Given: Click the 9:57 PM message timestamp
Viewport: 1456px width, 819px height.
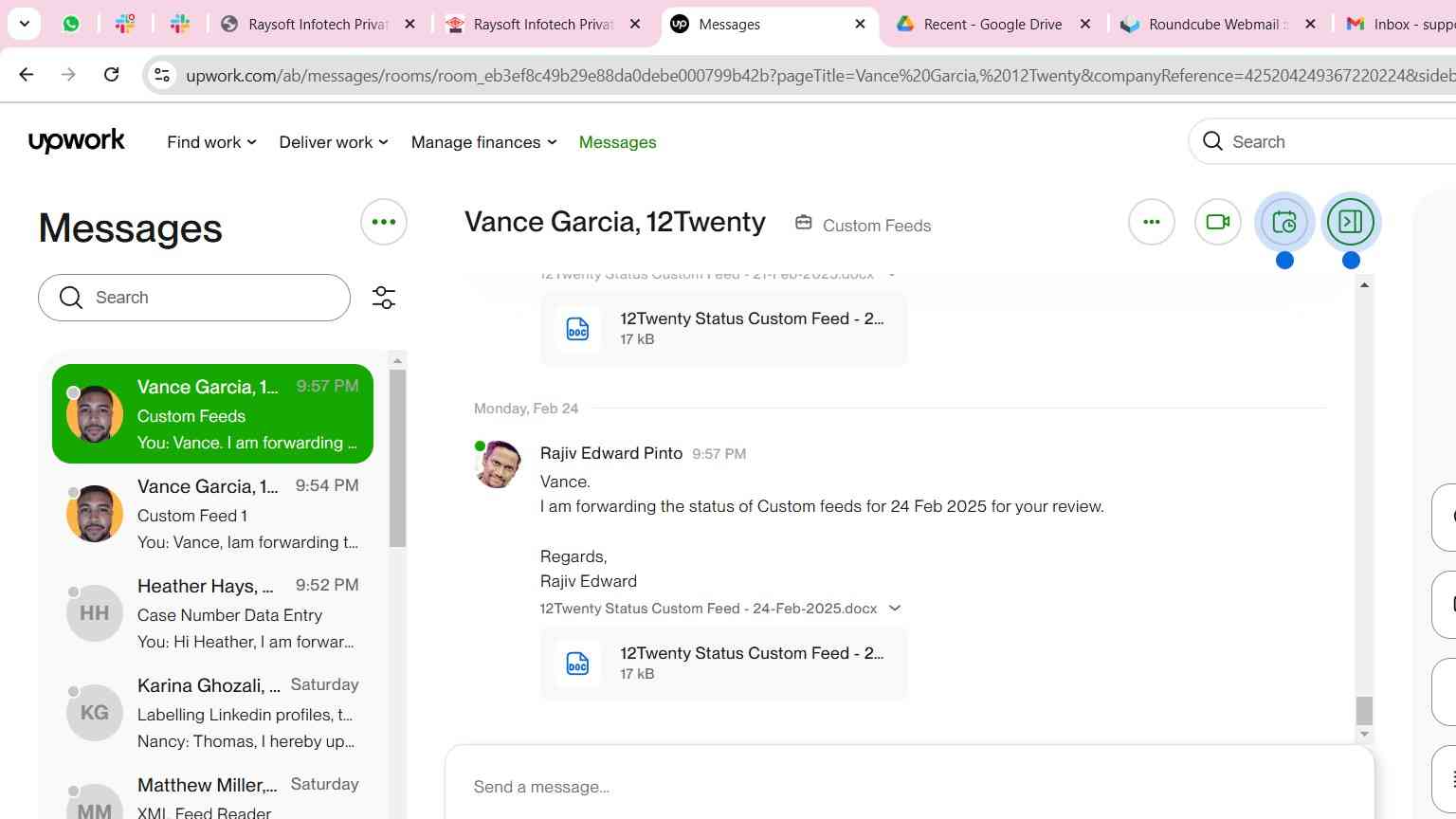Looking at the screenshot, I should pos(719,454).
